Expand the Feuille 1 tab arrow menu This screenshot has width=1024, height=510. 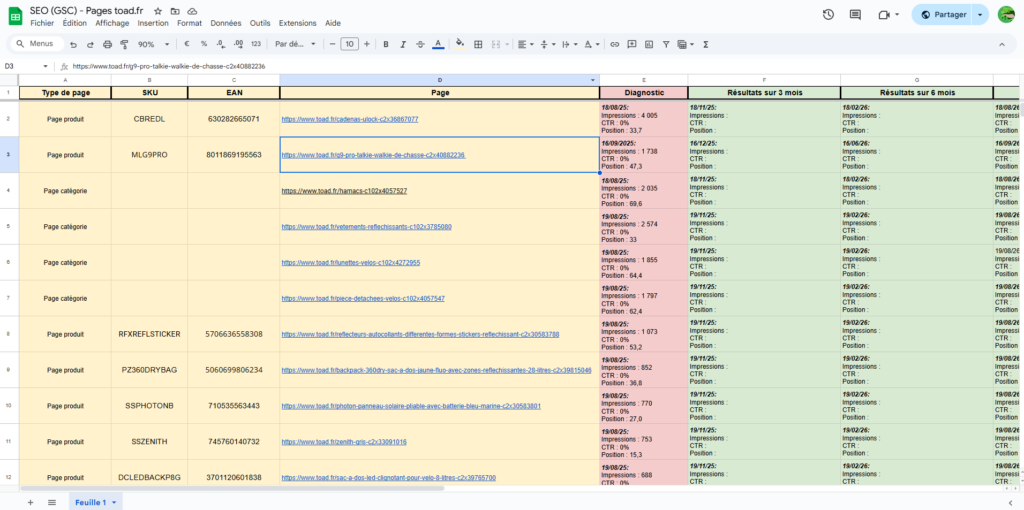[115, 502]
